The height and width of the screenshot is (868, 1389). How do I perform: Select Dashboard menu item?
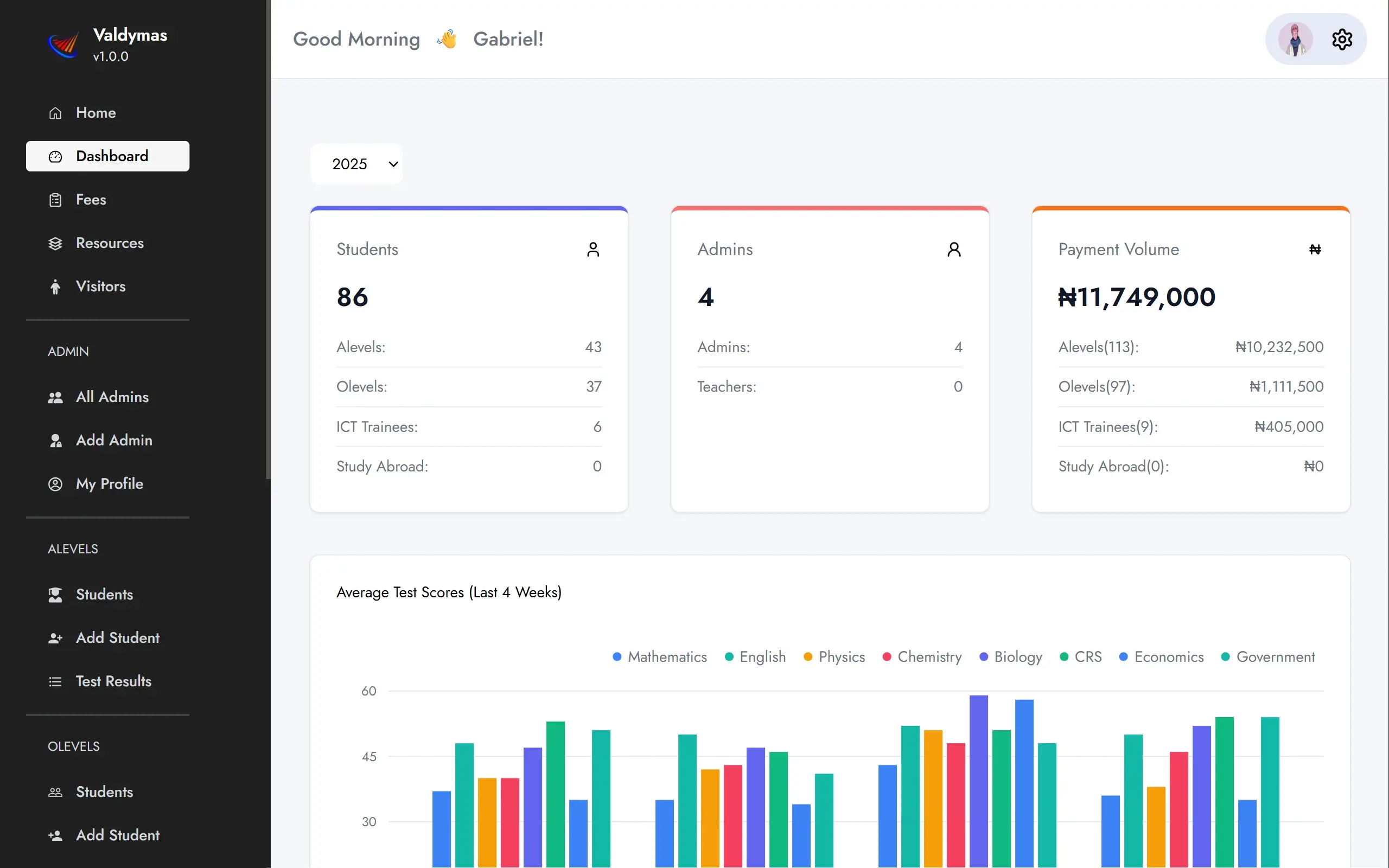(107, 156)
